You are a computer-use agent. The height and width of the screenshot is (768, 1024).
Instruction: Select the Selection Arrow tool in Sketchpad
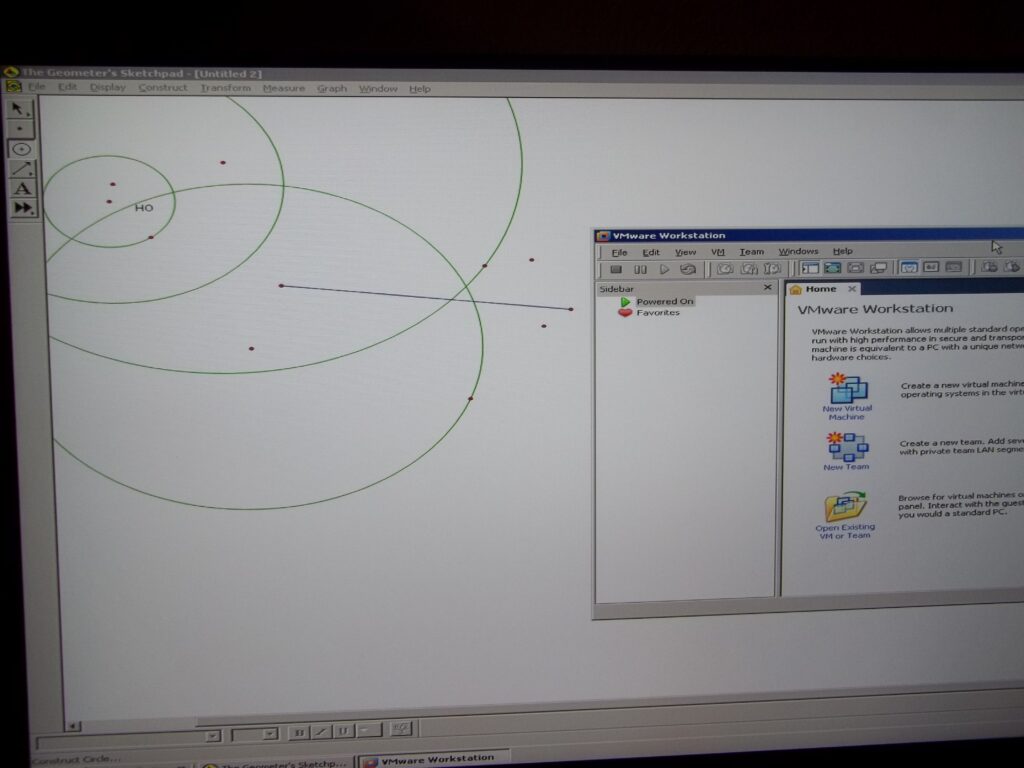[21, 109]
